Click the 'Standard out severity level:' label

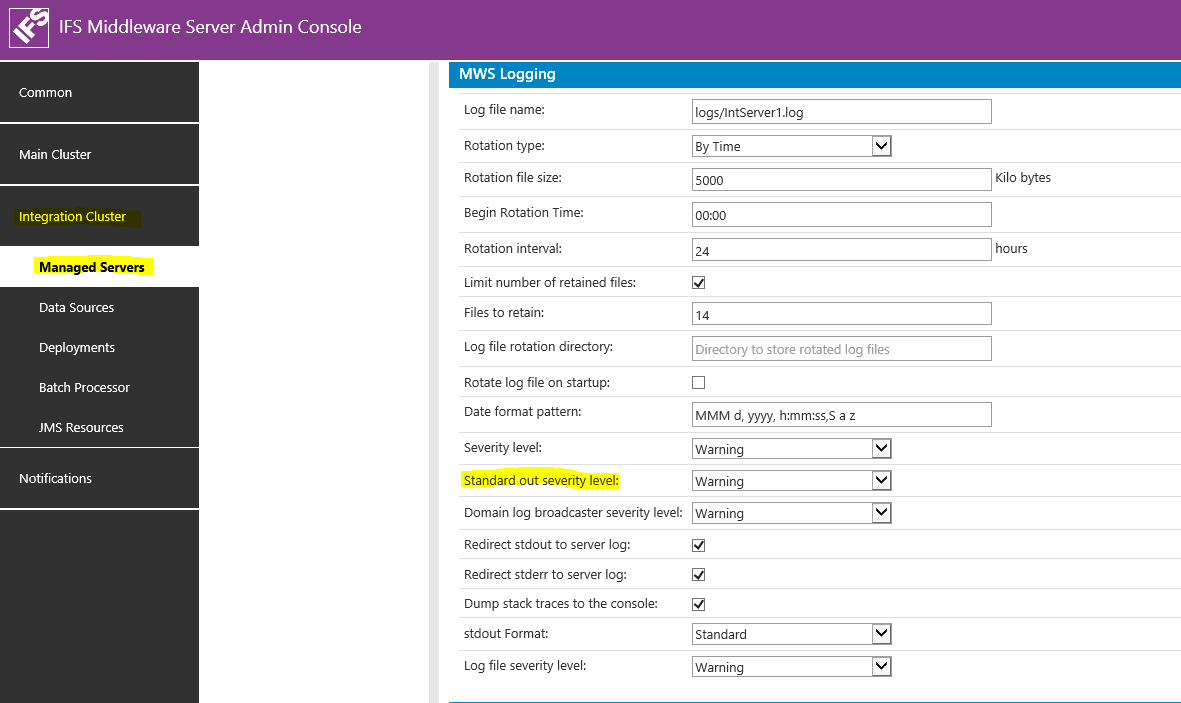(x=541, y=480)
